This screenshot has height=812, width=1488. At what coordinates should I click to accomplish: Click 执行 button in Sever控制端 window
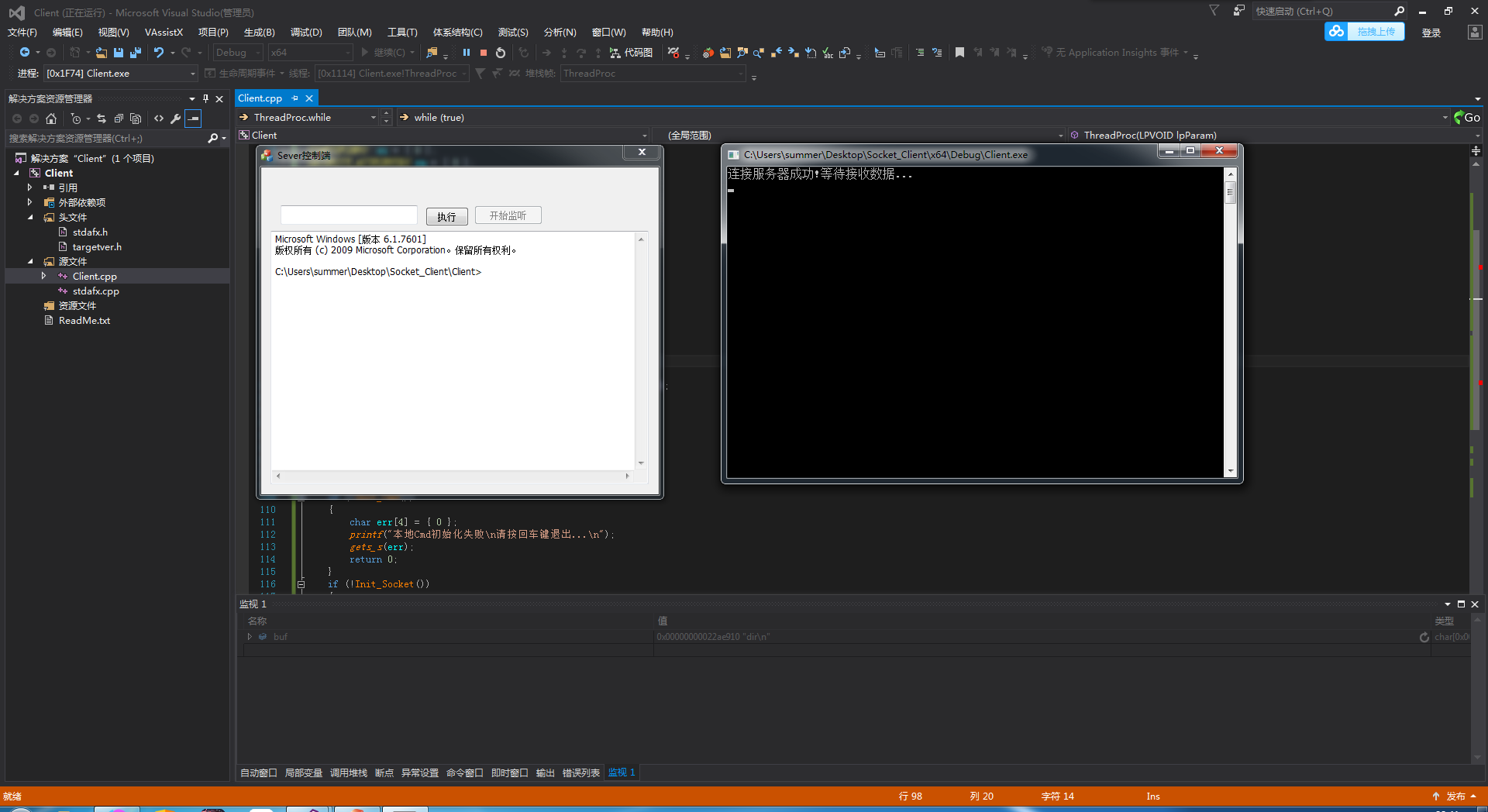click(x=446, y=216)
